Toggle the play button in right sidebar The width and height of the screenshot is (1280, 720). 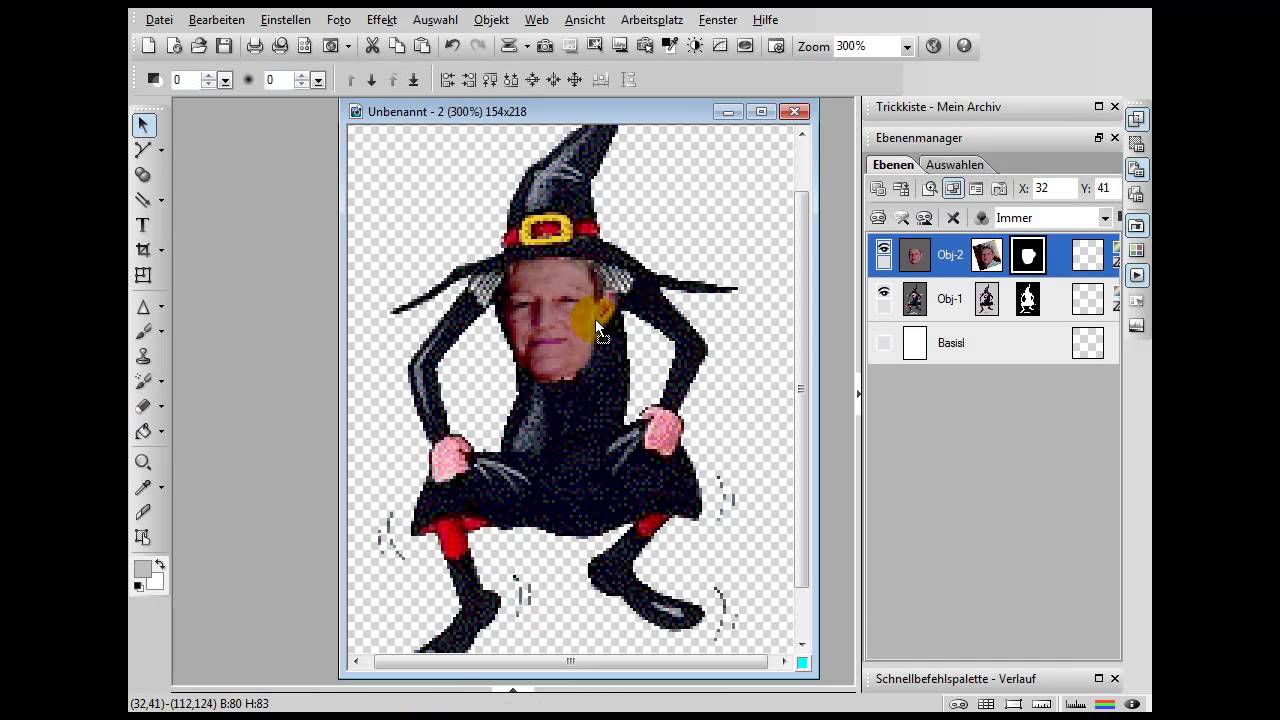(1137, 275)
